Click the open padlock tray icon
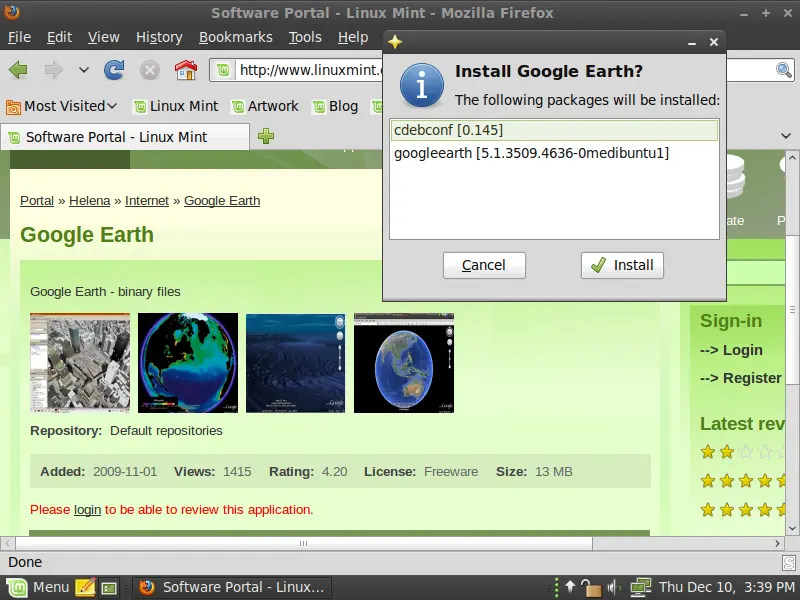This screenshot has width=800, height=600. 591,588
